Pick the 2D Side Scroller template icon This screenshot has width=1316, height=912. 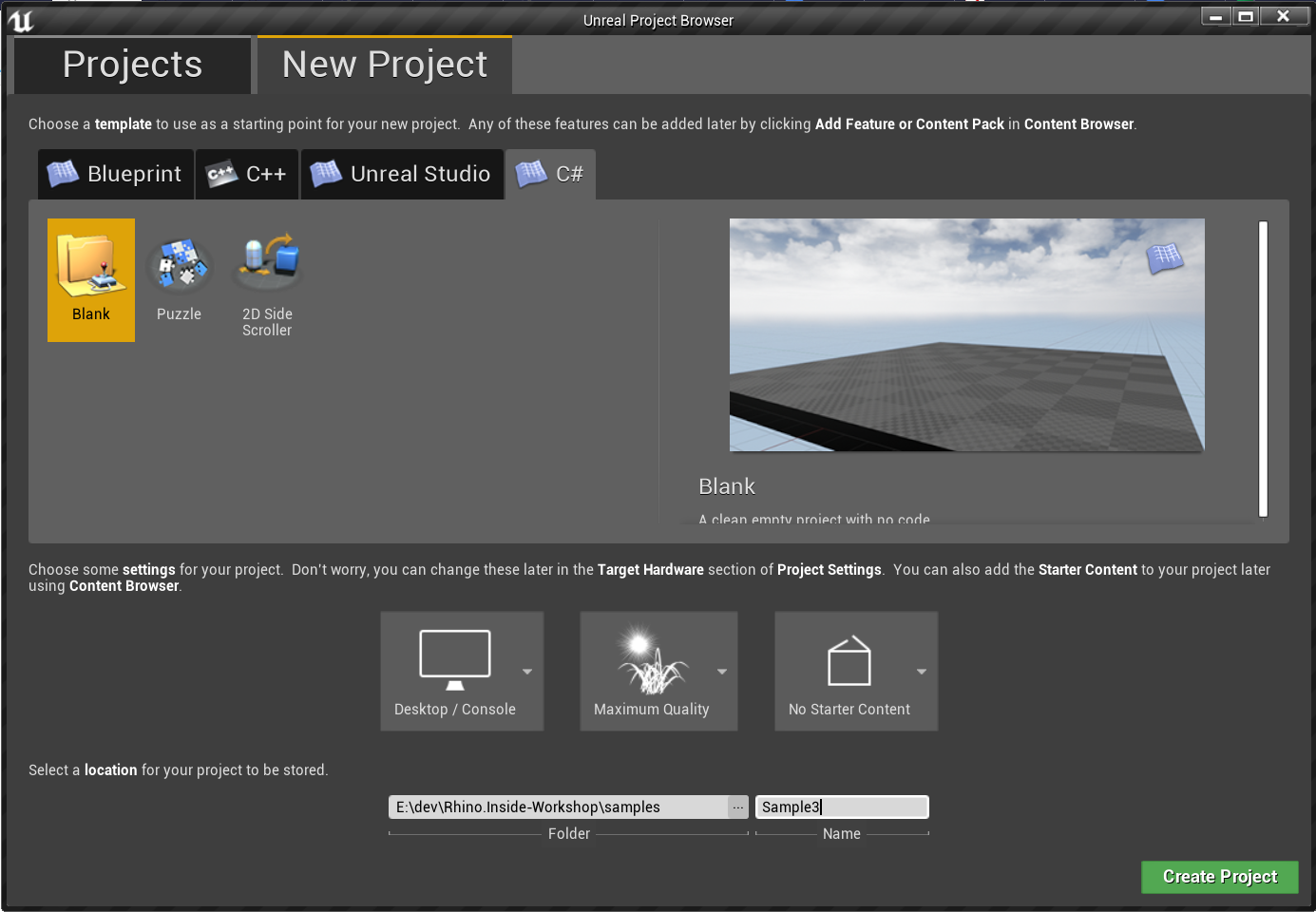pyautogui.click(x=267, y=262)
